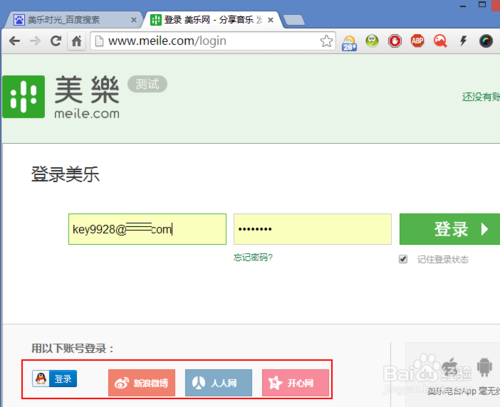
Task: Open the round color wheel extension icon
Action: coord(486,41)
